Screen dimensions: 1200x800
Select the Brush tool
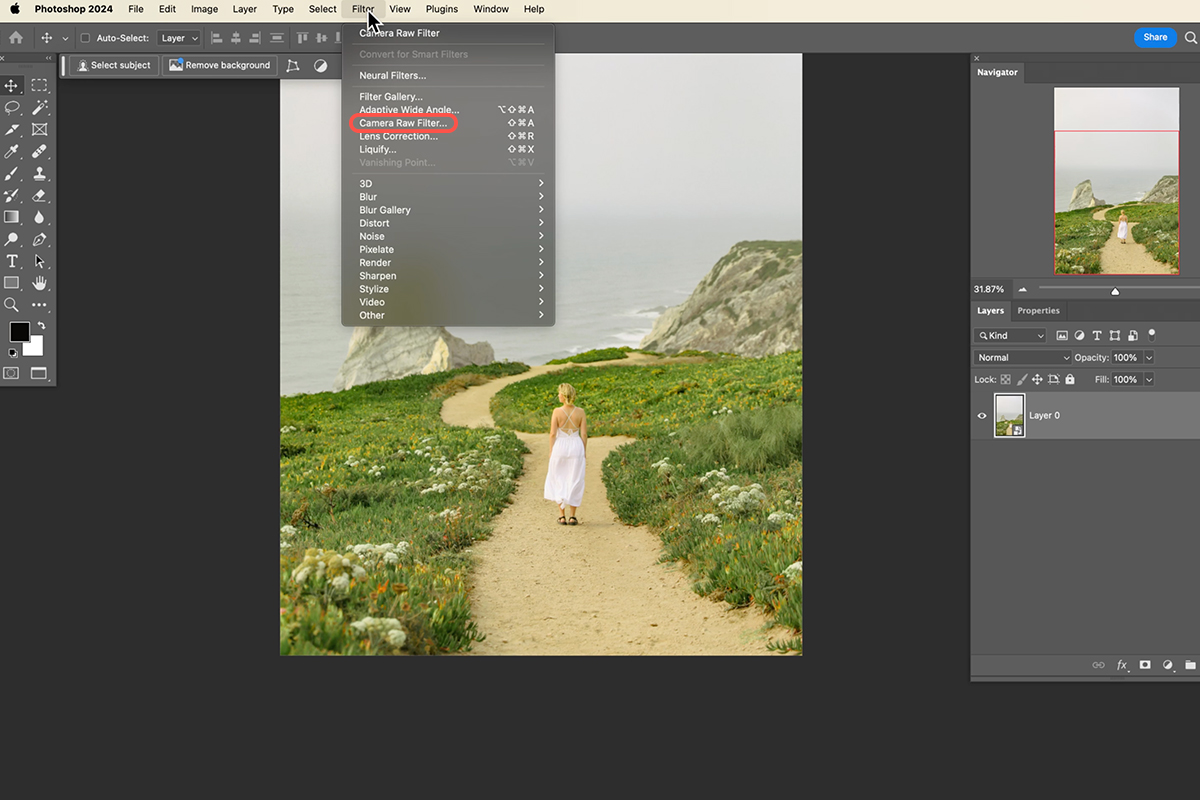(12, 174)
